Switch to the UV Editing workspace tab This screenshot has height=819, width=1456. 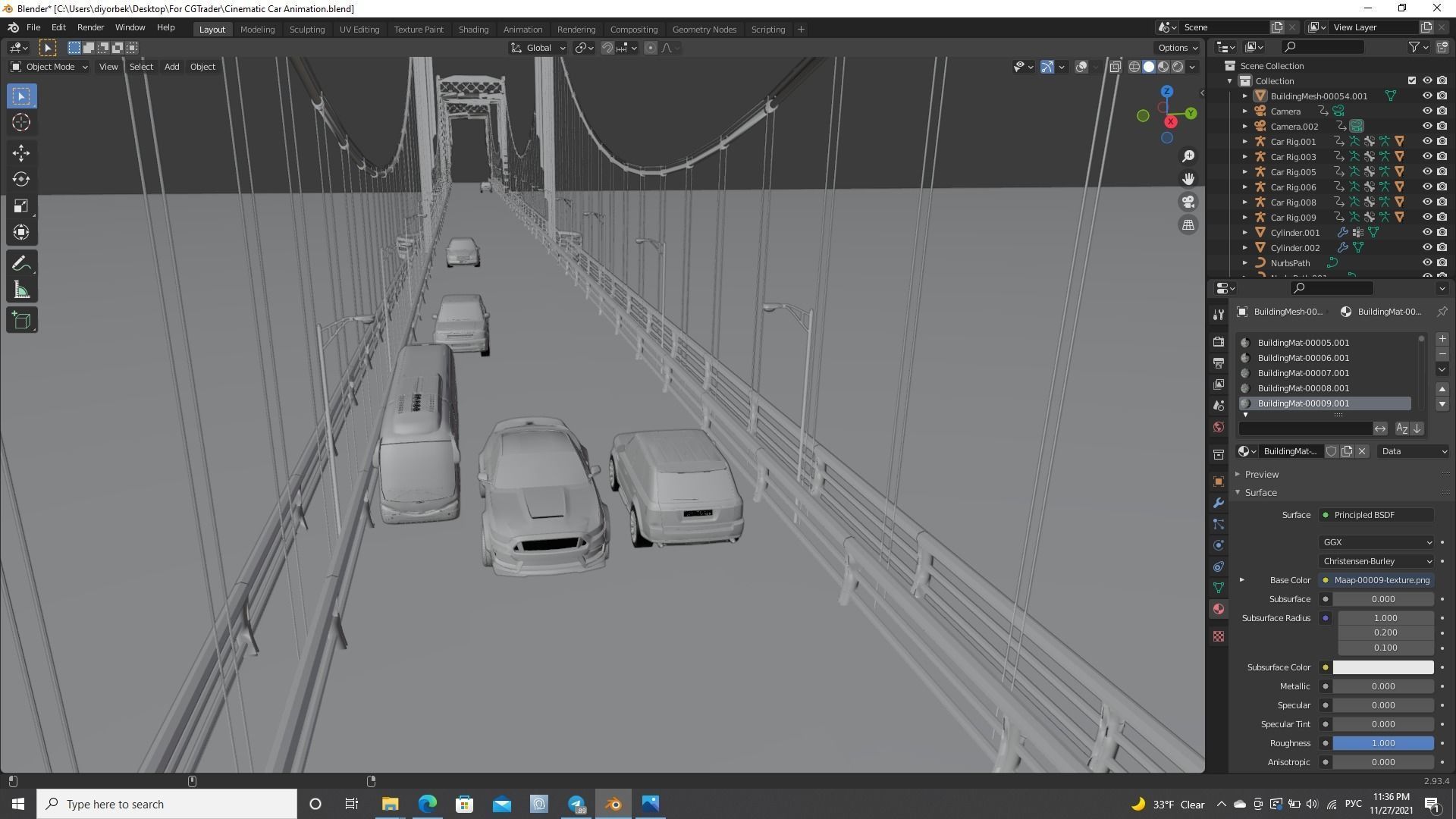[359, 30]
